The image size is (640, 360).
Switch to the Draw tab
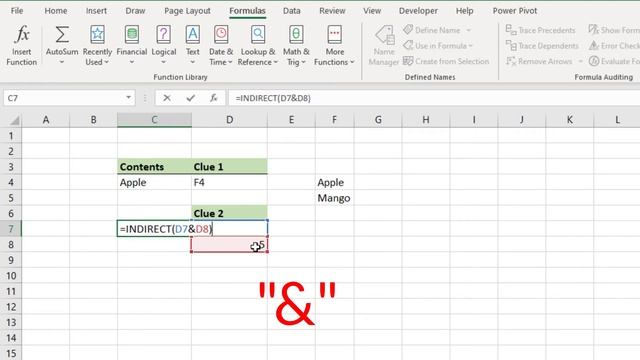(135, 11)
